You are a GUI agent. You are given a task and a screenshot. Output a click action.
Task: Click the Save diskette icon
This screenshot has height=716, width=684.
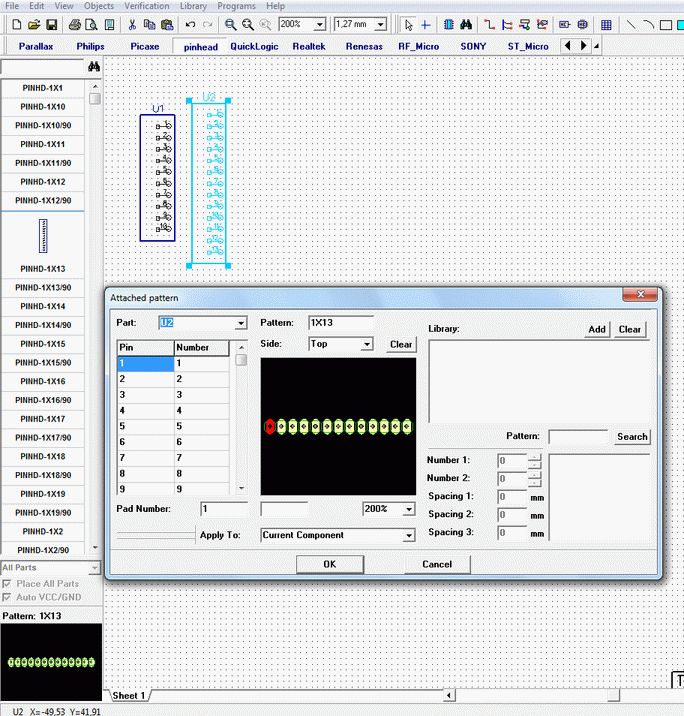click(52, 24)
